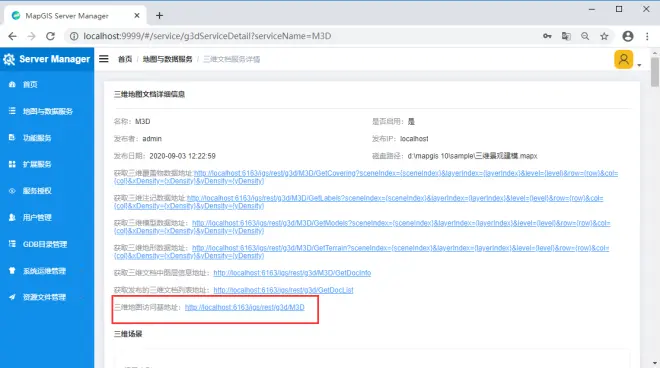Open the GetDocInfo URL link

(292, 273)
